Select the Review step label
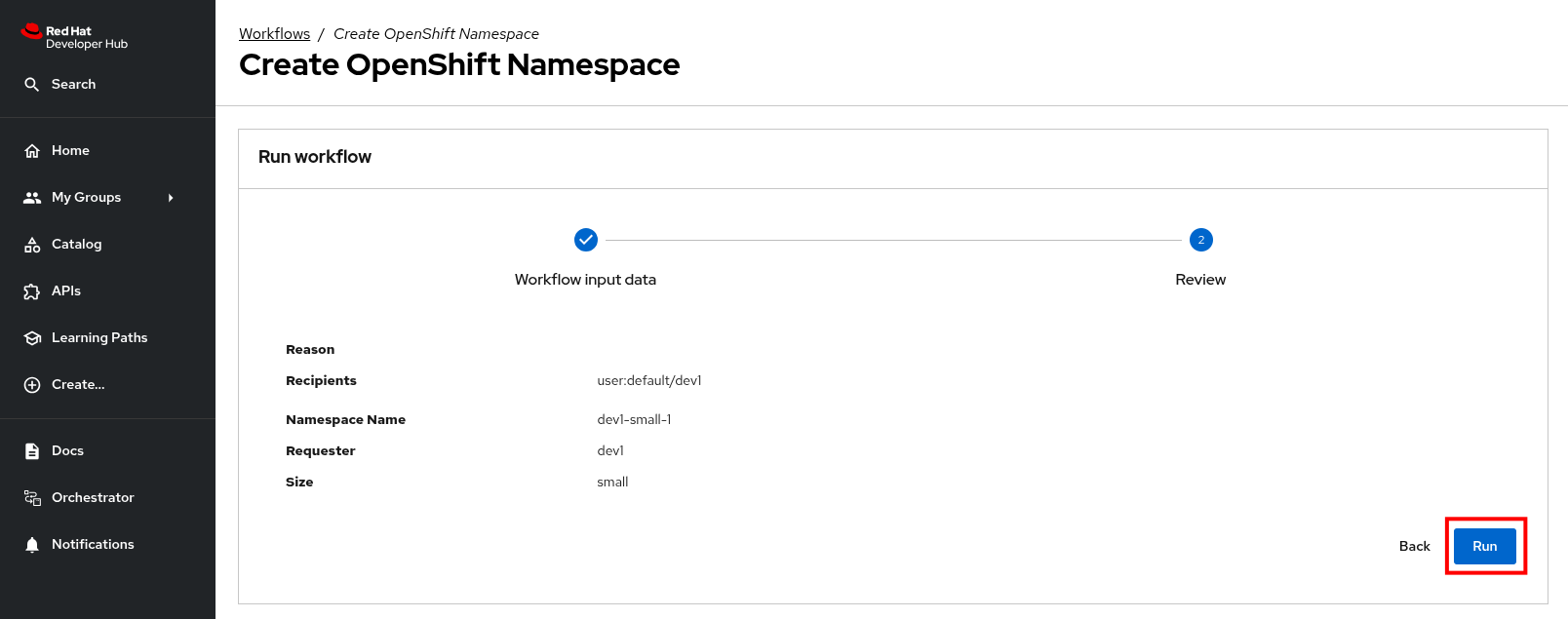The height and width of the screenshot is (619, 1568). coord(1200,280)
